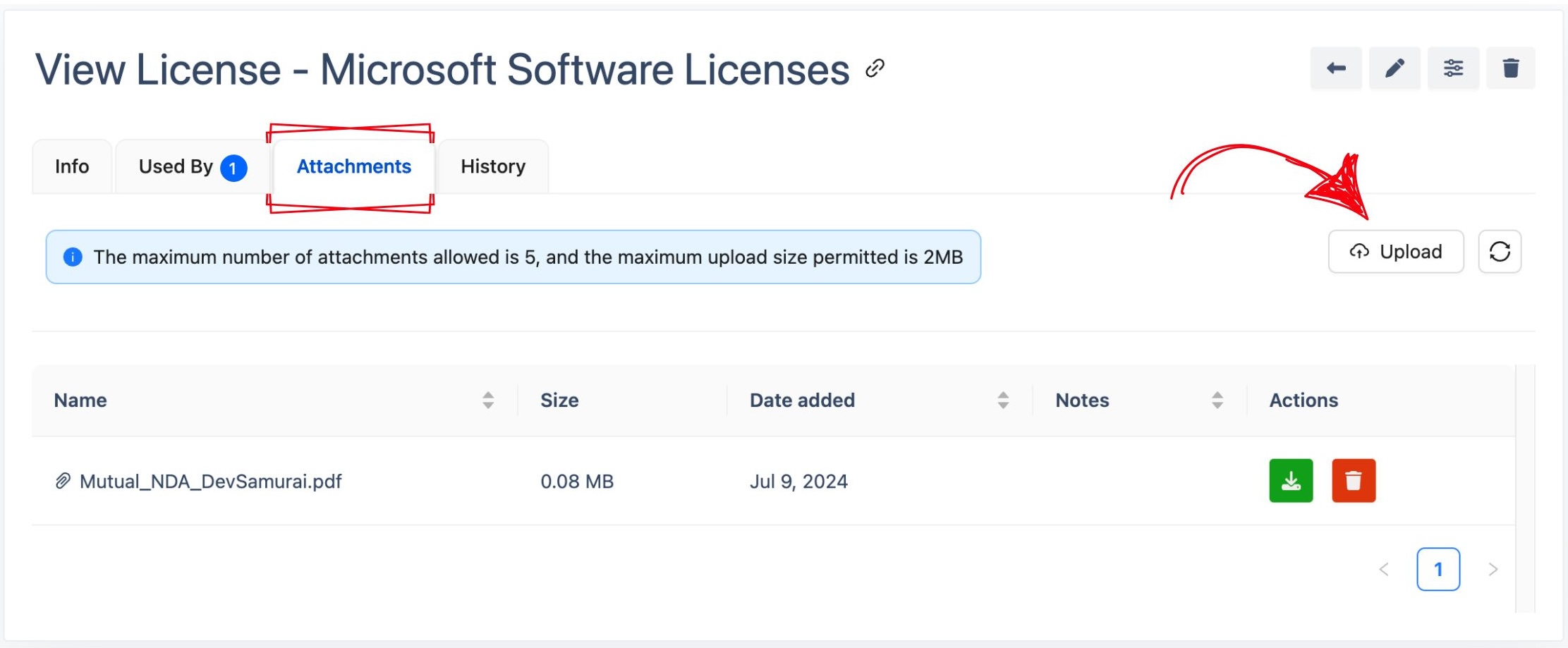Switch to the History tab
The image size is (1568, 648).
(x=492, y=167)
